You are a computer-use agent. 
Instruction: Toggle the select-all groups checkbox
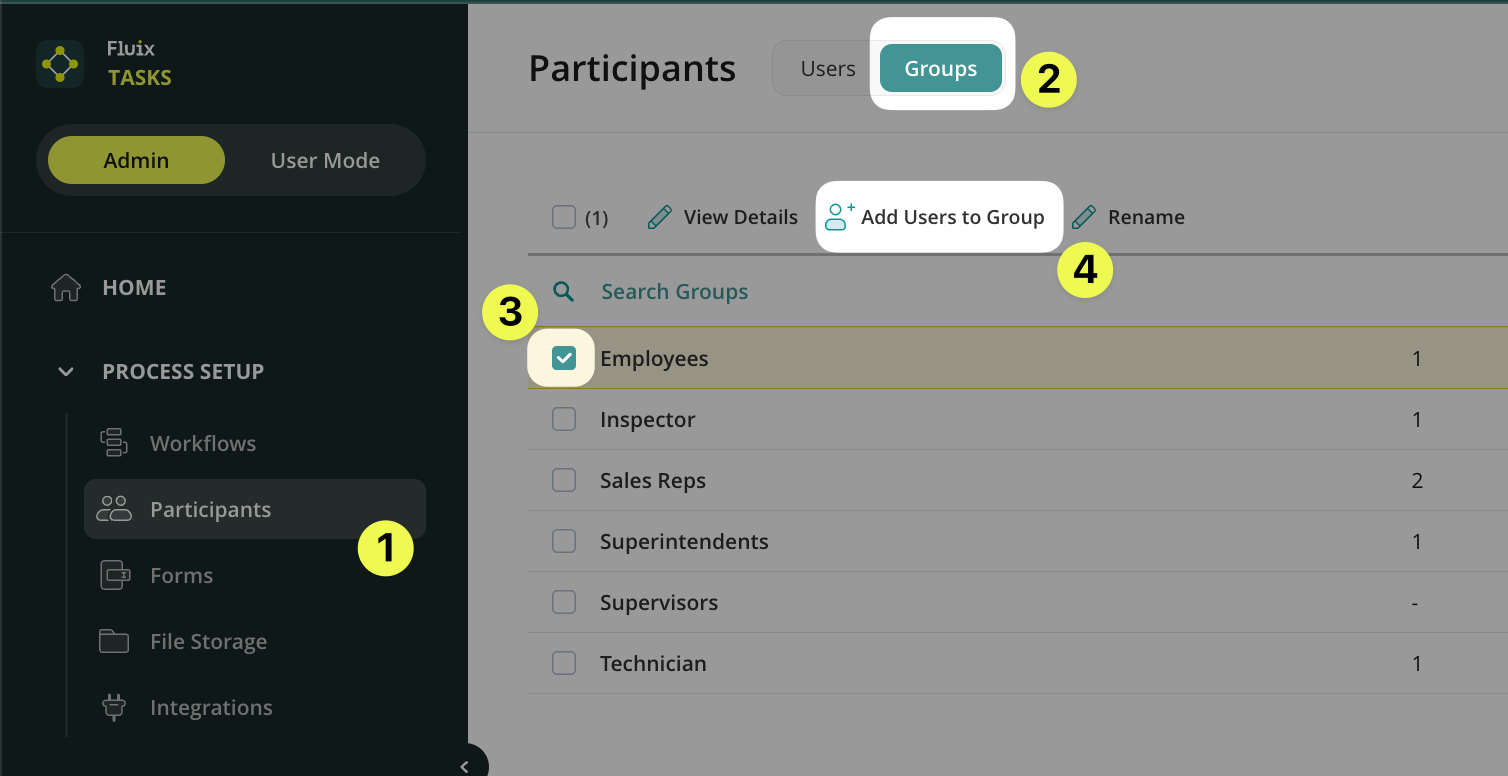click(x=564, y=217)
